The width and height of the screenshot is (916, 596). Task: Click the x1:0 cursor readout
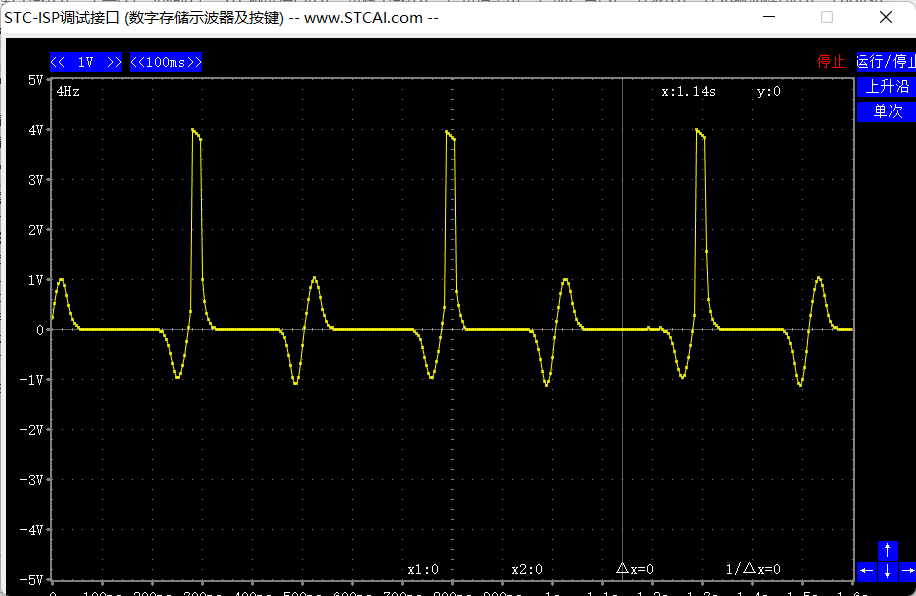(x=423, y=569)
